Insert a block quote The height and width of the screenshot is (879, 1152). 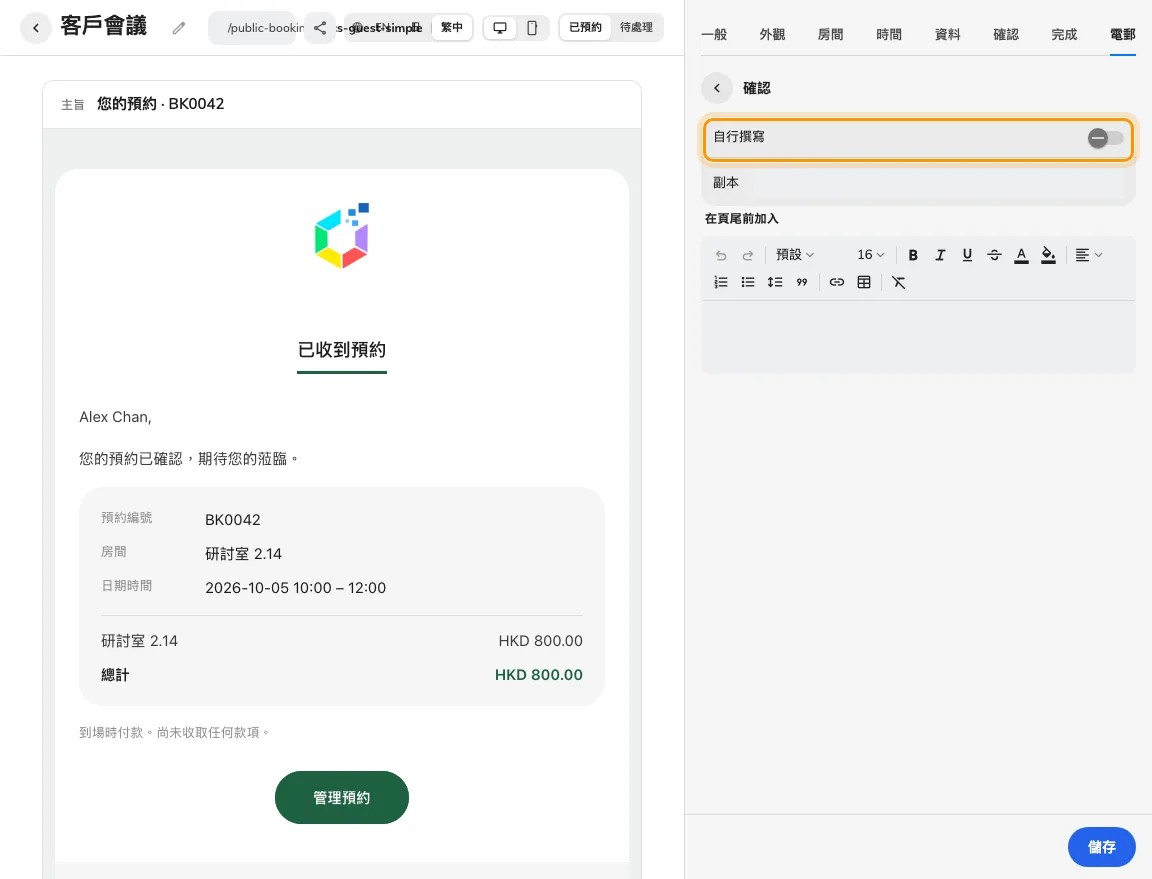802,282
